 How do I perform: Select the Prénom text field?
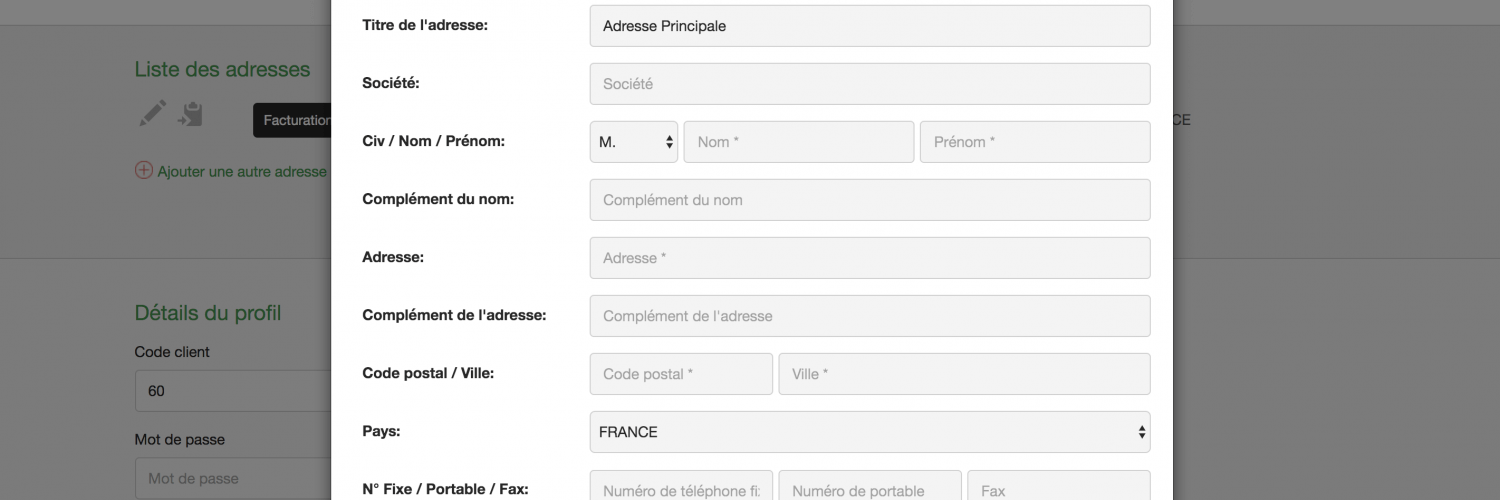click(x=1034, y=142)
